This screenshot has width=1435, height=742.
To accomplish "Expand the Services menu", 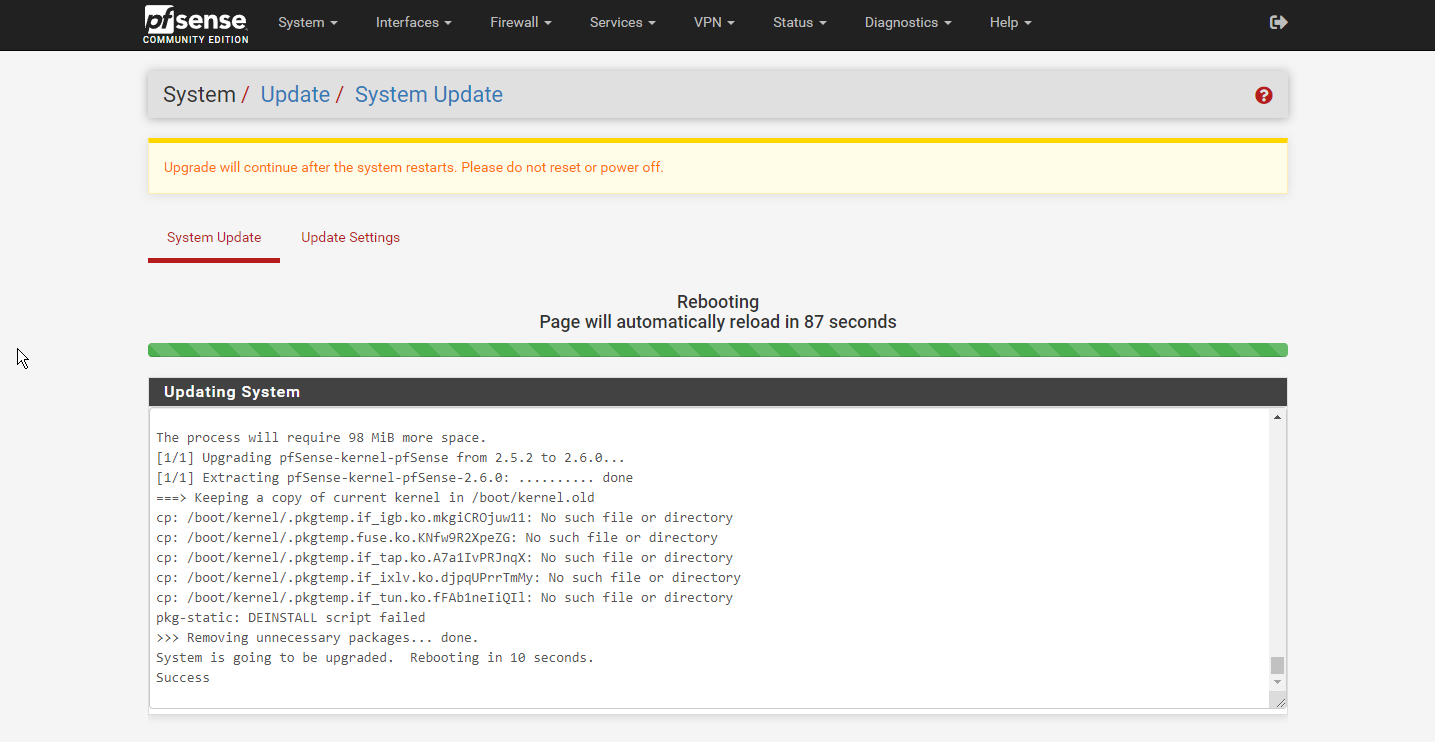I will point(622,22).
